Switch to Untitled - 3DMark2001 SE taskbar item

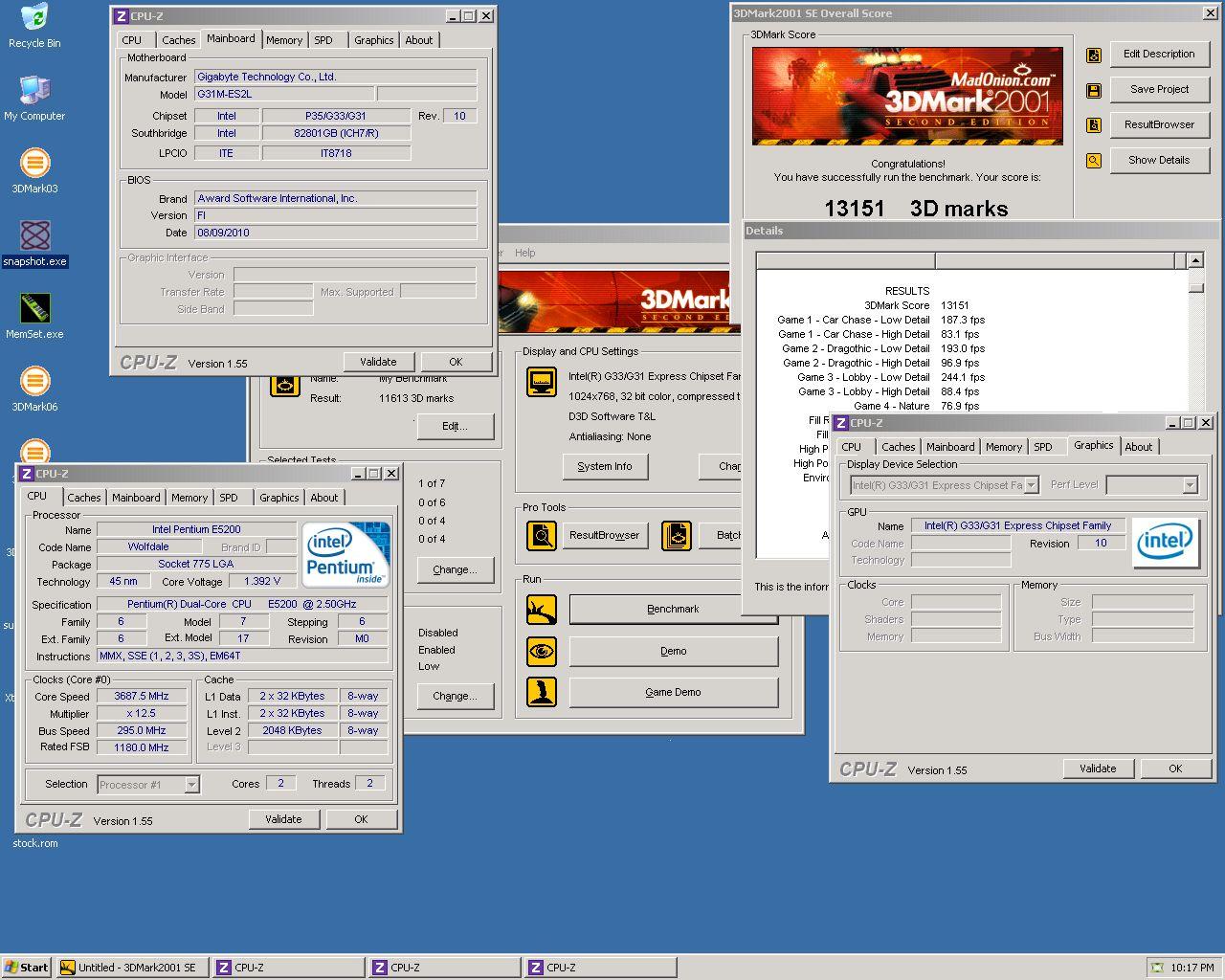tap(132, 968)
